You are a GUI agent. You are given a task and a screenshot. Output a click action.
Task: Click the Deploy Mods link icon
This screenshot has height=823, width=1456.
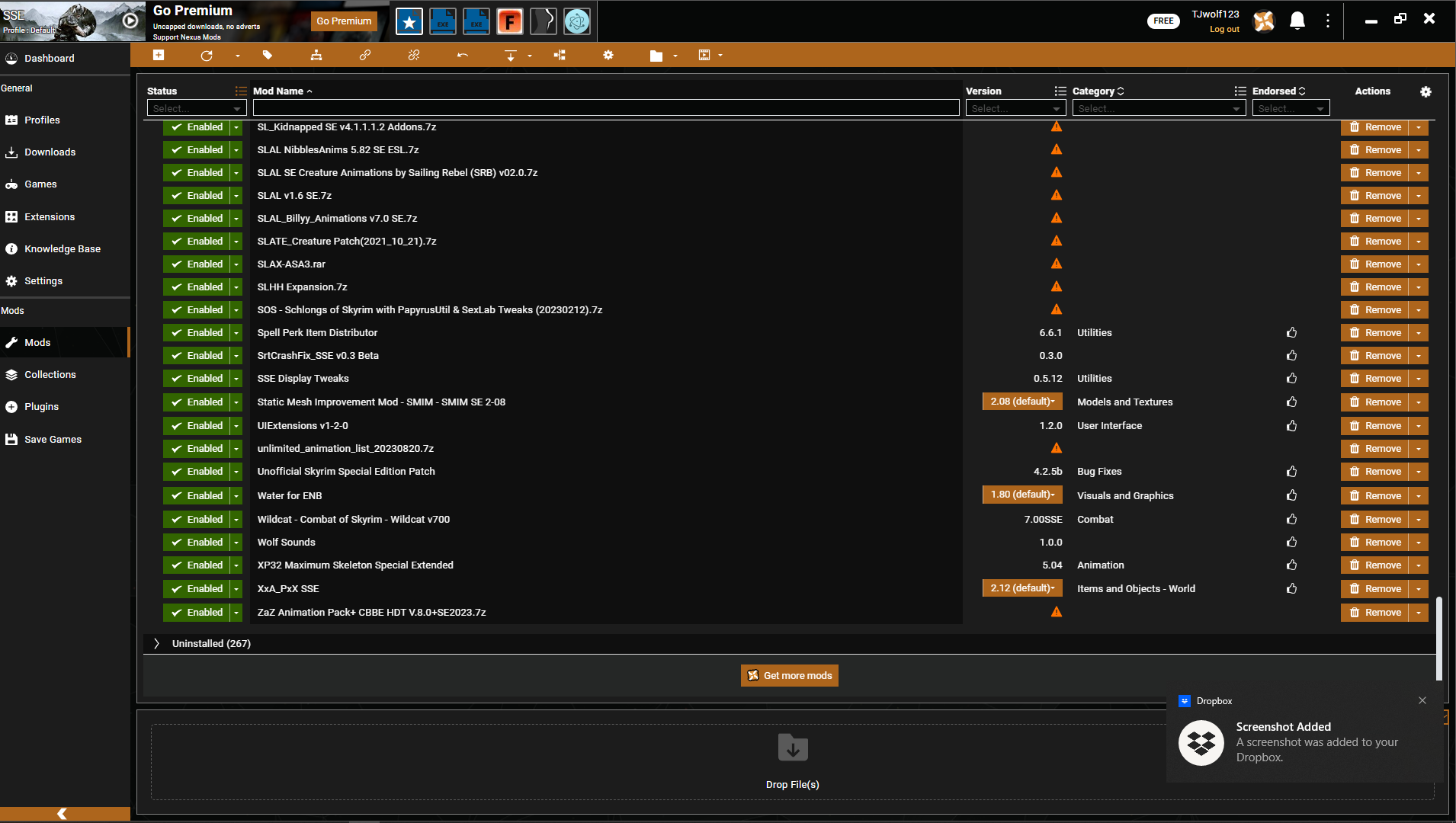[x=365, y=55]
